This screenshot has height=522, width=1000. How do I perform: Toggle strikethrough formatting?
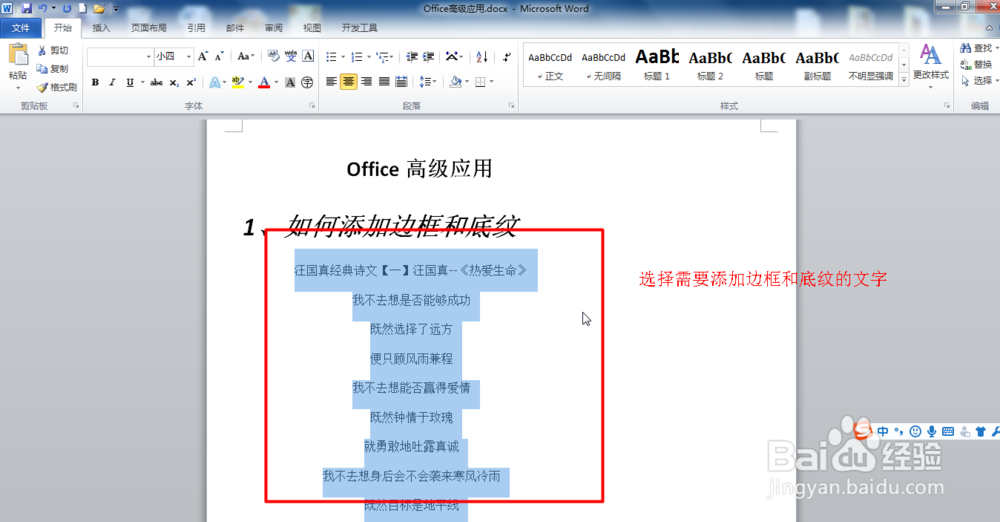pyautogui.click(x=156, y=82)
